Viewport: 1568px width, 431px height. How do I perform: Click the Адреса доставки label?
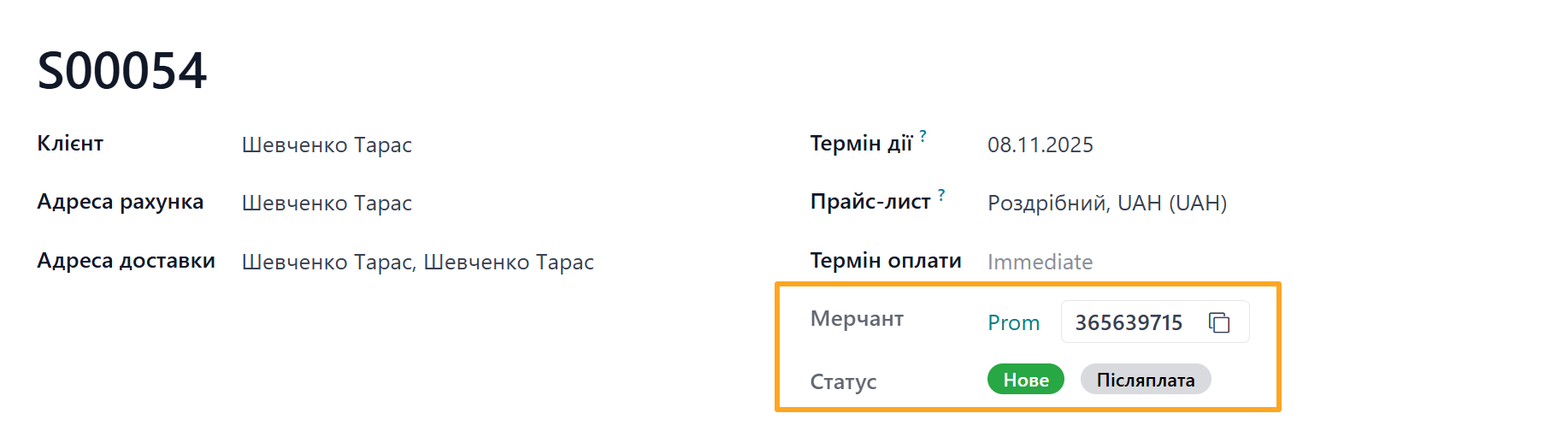tap(126, 261)
